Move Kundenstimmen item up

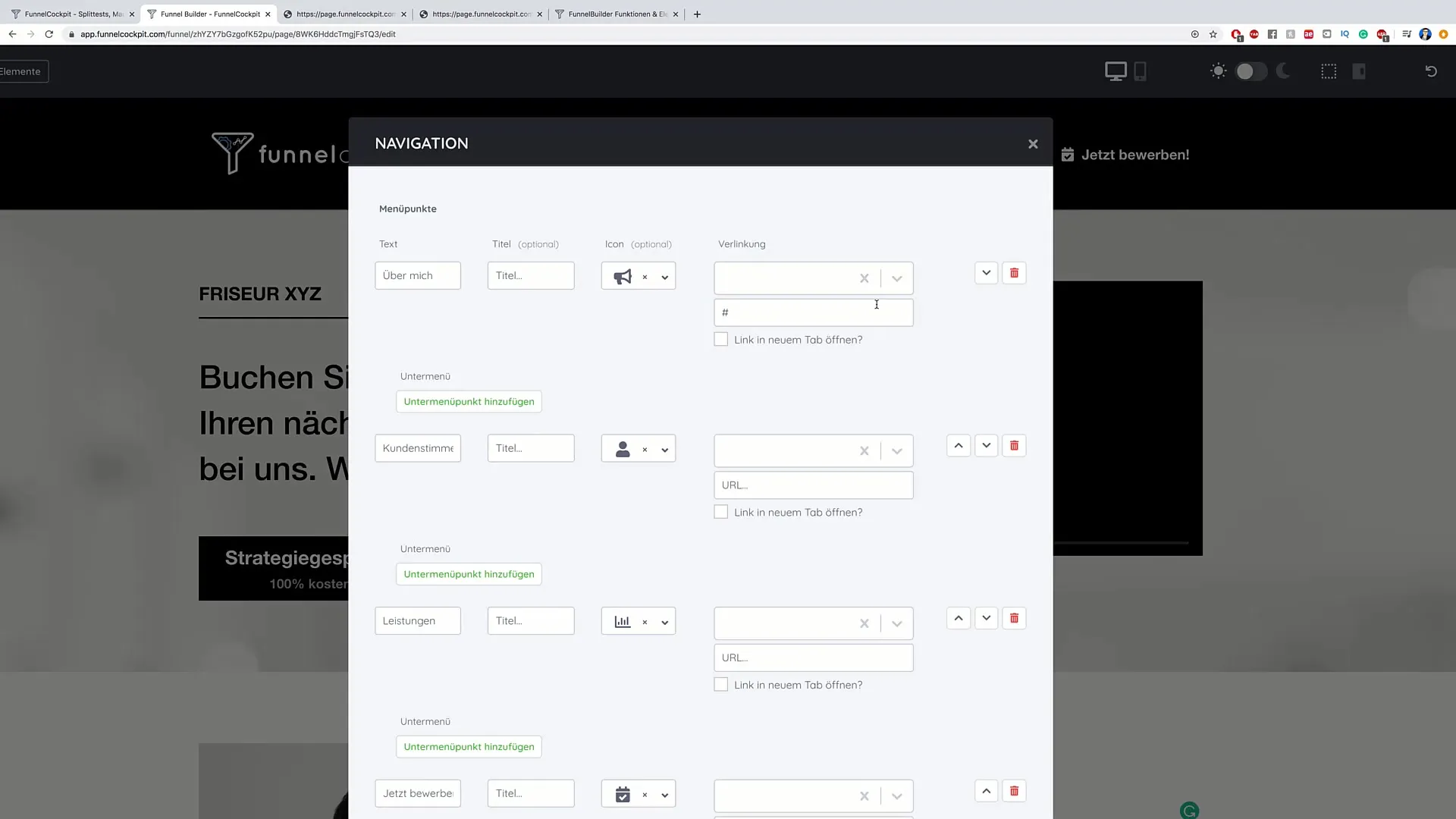tap(959, 446)
